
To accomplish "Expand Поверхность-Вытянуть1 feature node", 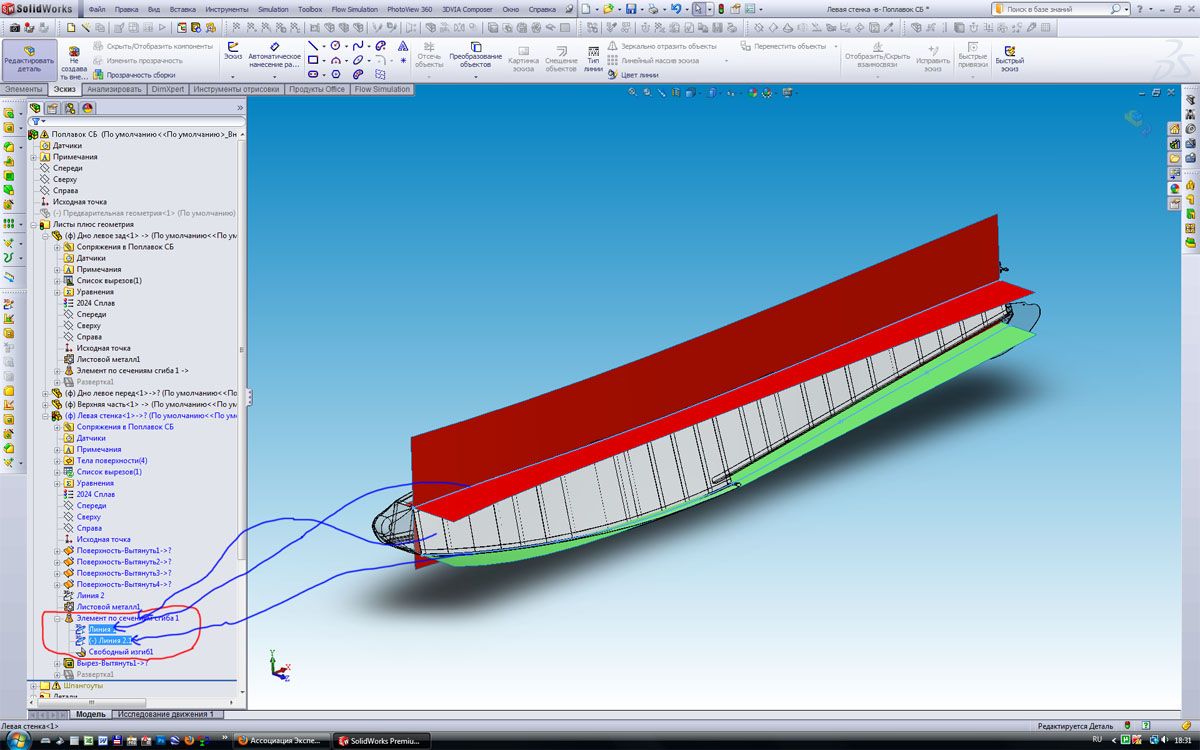I will (57, 551).
